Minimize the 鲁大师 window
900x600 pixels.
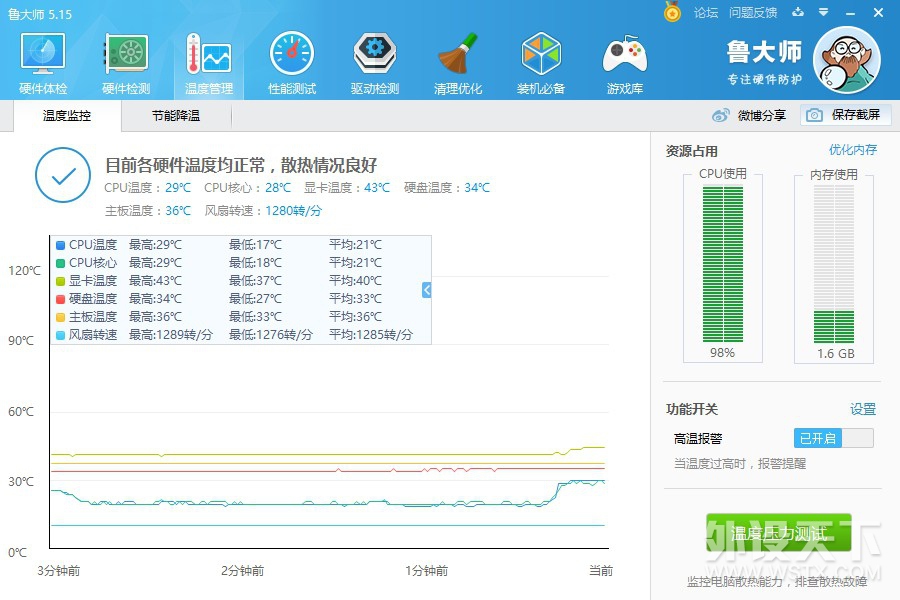pyautogui.click(x=851, y=13)
